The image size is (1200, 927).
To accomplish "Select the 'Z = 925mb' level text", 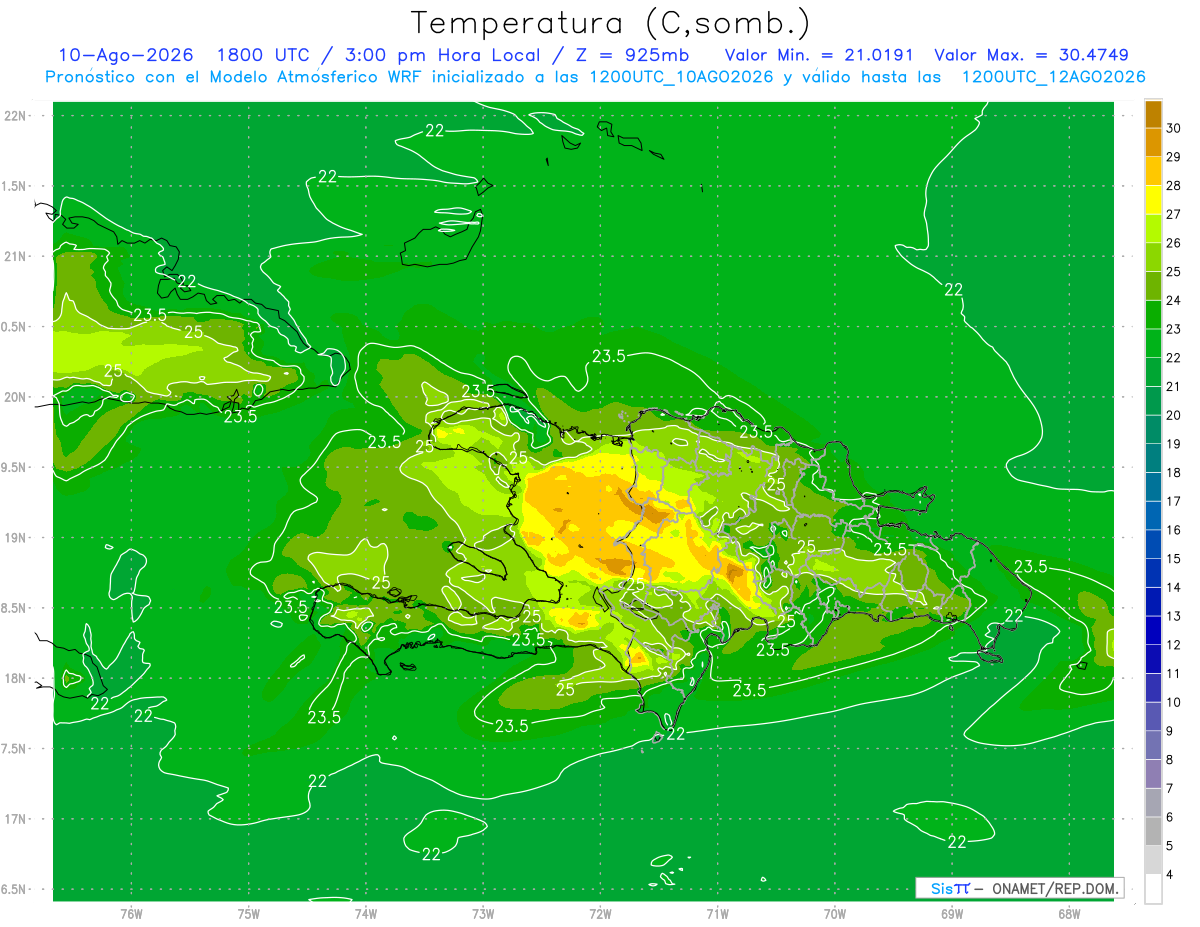I will (631, 56).
